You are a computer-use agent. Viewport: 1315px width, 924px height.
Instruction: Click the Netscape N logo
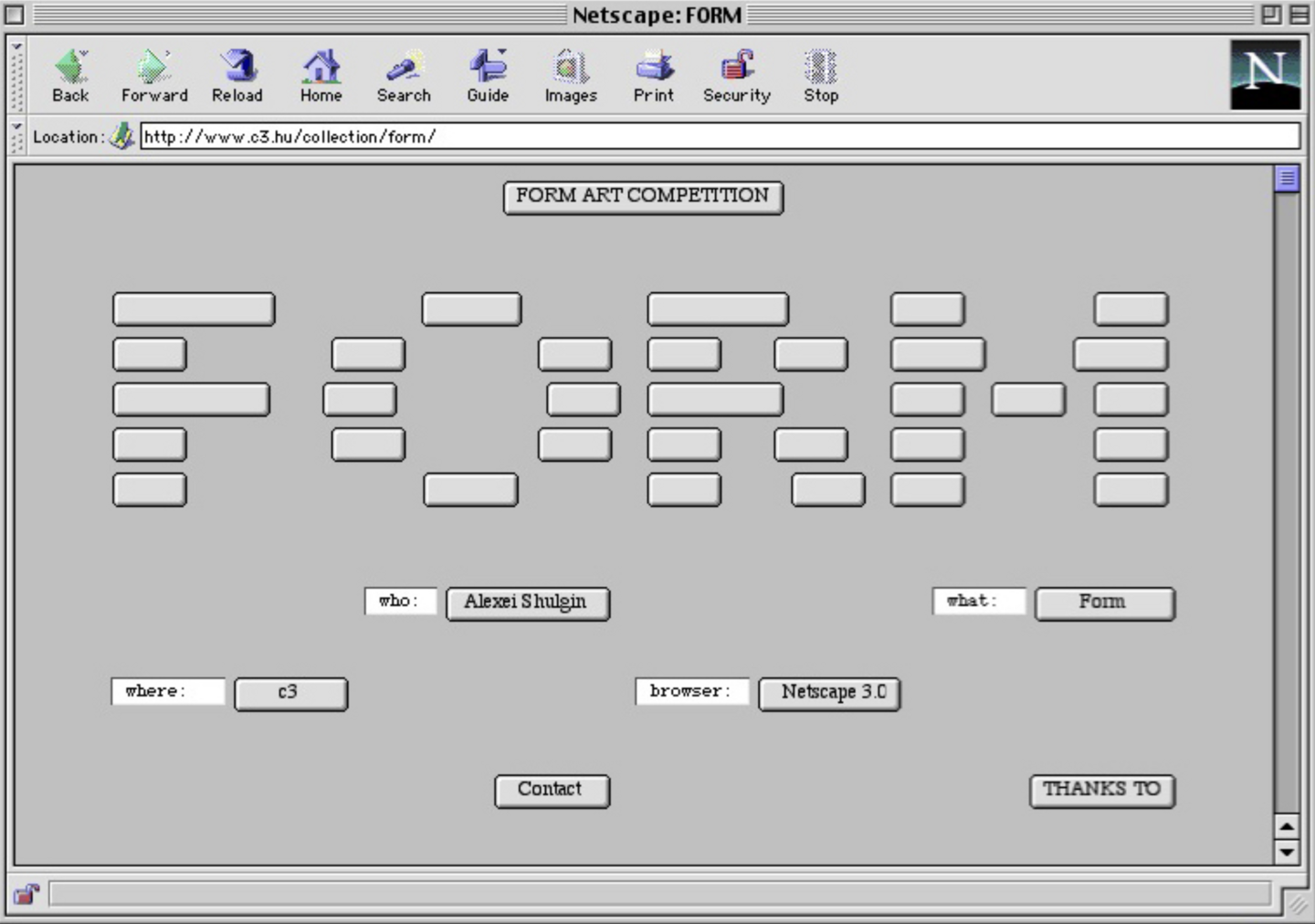coord(1265,75)
